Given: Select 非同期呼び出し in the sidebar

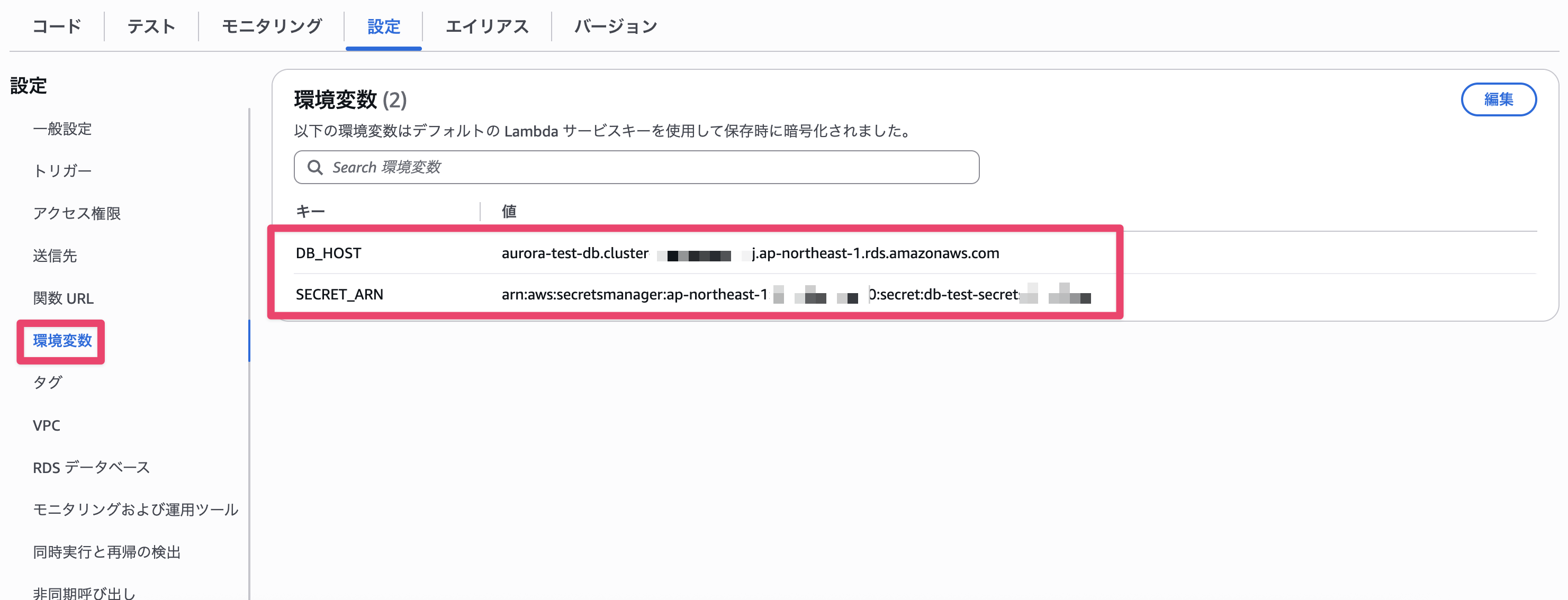Looking at the screenshot, I should 84,593.
